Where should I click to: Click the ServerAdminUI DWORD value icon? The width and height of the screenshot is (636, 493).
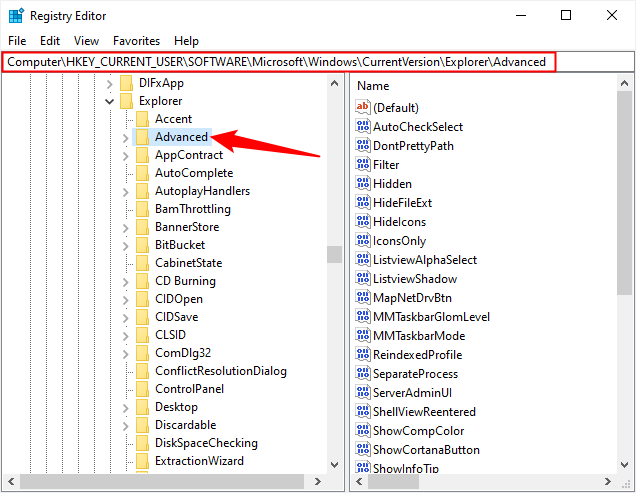[x=363, y=392]
